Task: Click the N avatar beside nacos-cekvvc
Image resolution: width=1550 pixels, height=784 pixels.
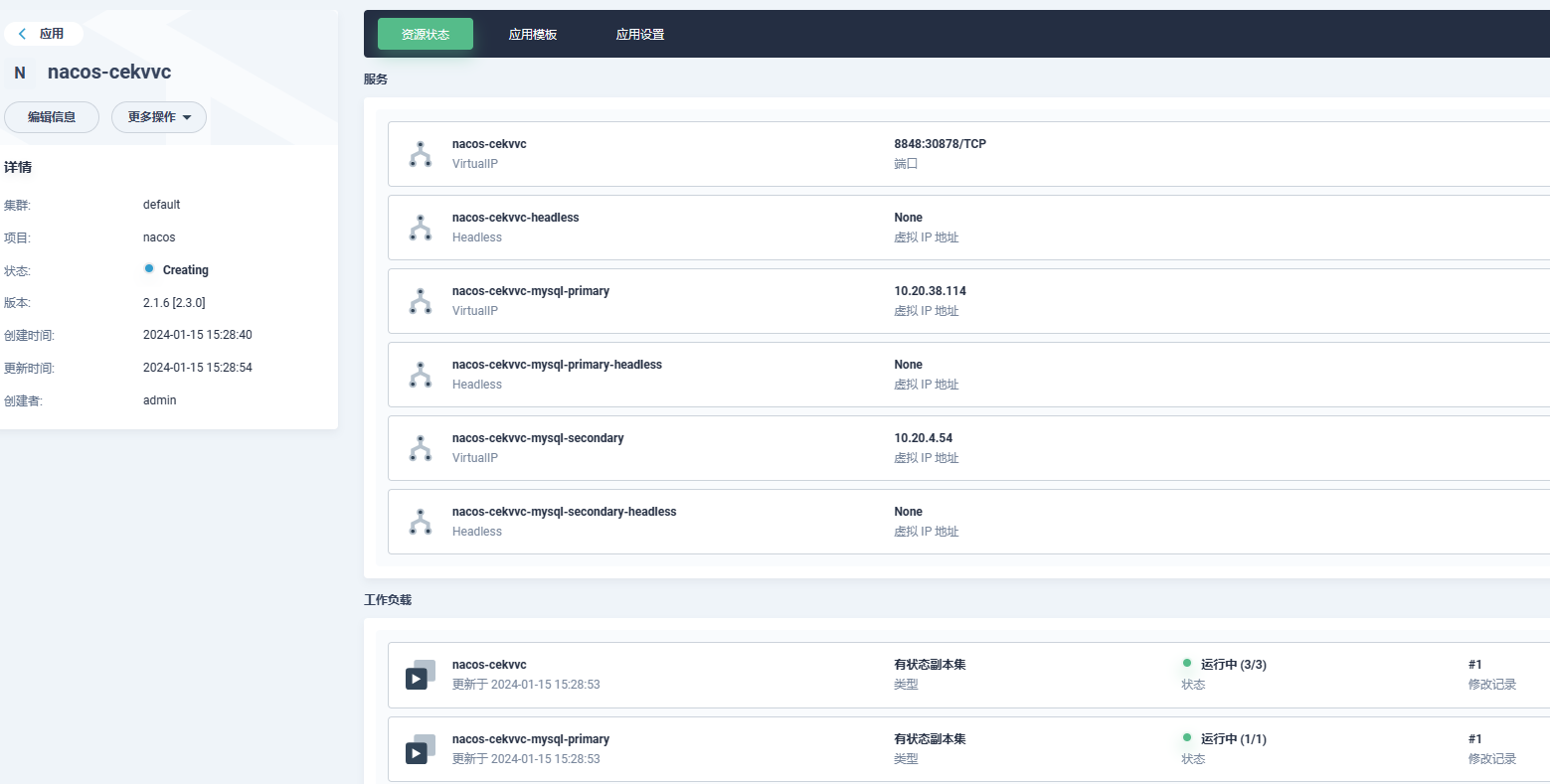Action: pyautogui.click(x=20, y=73)
